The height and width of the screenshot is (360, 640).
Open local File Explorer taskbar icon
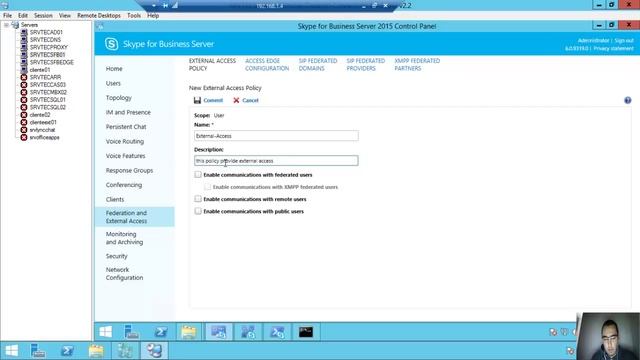96,351
